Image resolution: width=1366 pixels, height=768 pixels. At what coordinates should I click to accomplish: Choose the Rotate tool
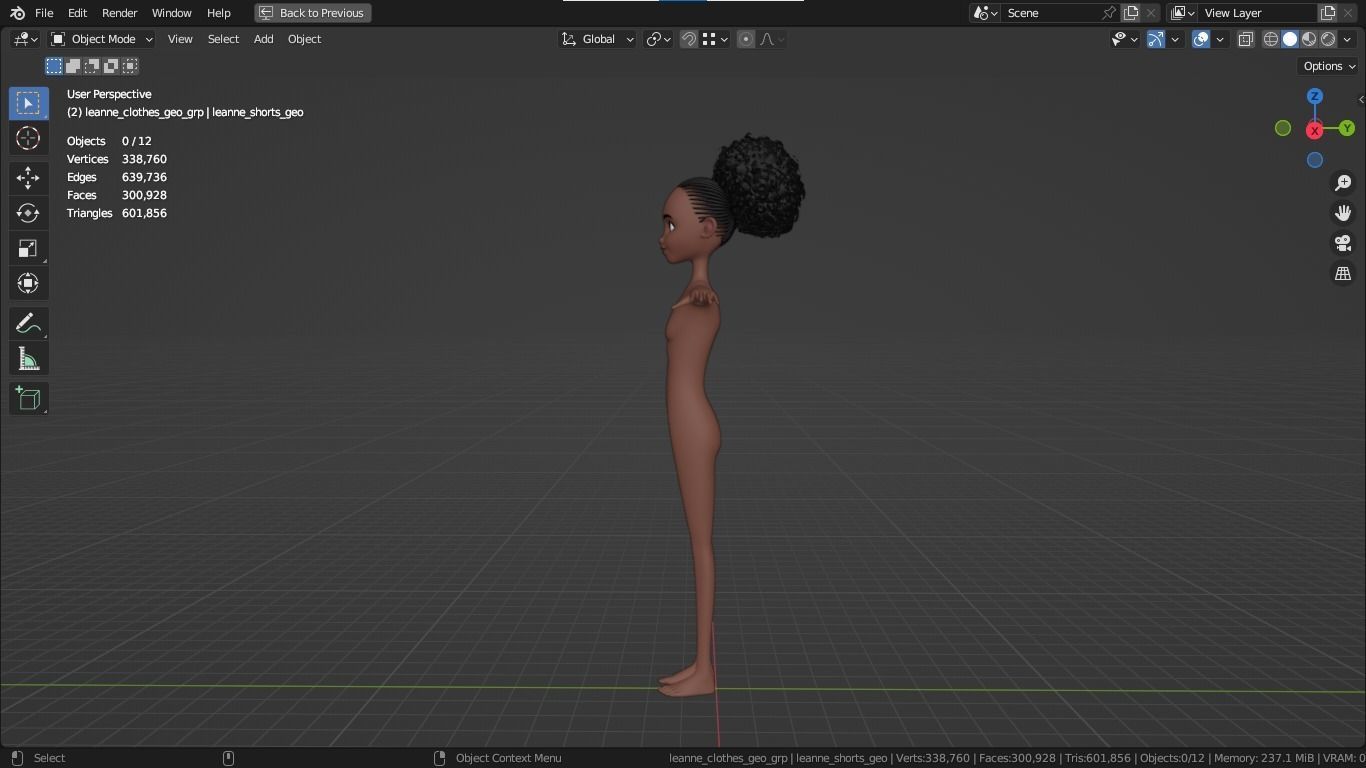click(28, 213)
